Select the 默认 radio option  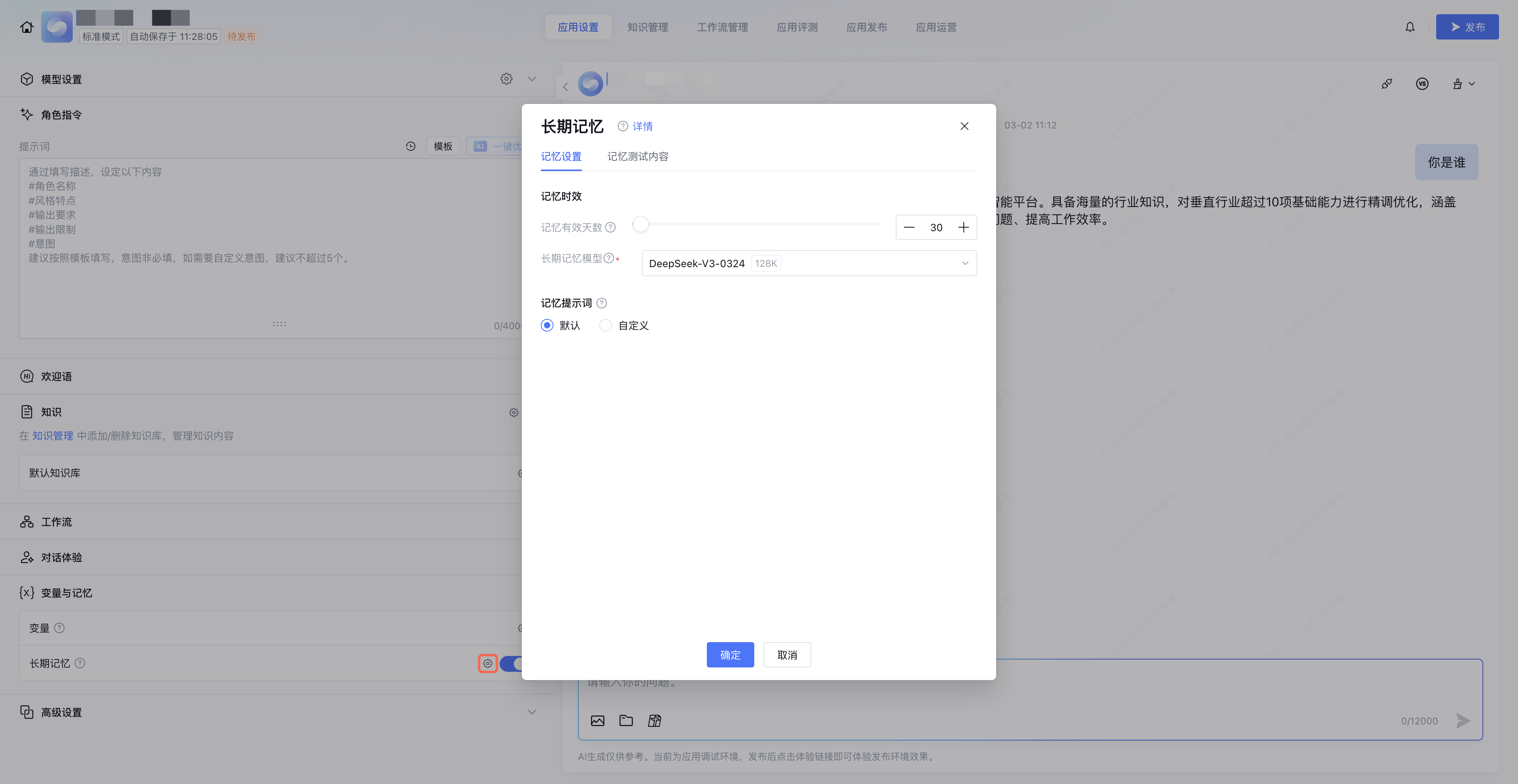point(547,325)
